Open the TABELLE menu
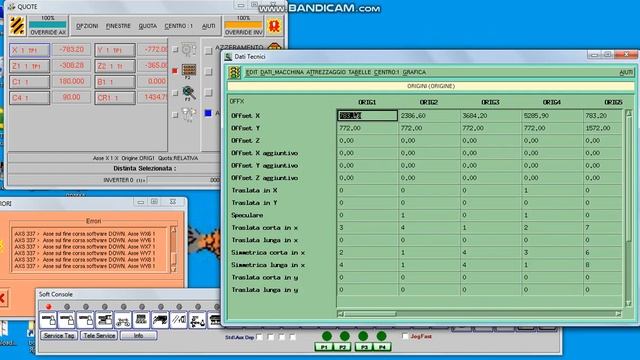640x360 pixels. coord(360,72)
